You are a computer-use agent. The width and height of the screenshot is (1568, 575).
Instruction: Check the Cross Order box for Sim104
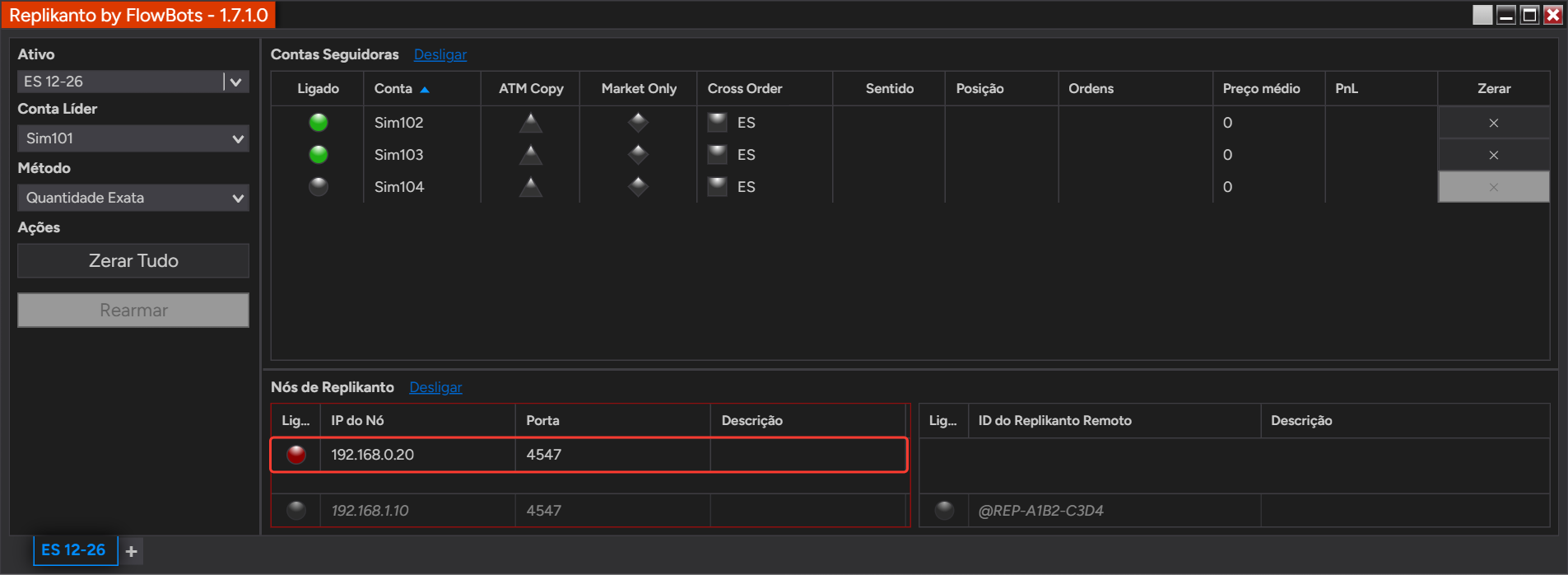click(718, 187)
